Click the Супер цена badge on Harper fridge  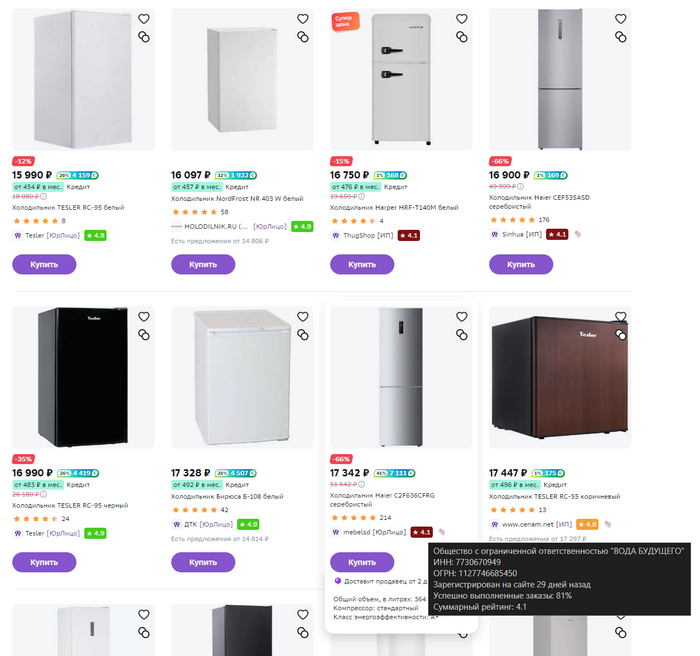(346, 22)
